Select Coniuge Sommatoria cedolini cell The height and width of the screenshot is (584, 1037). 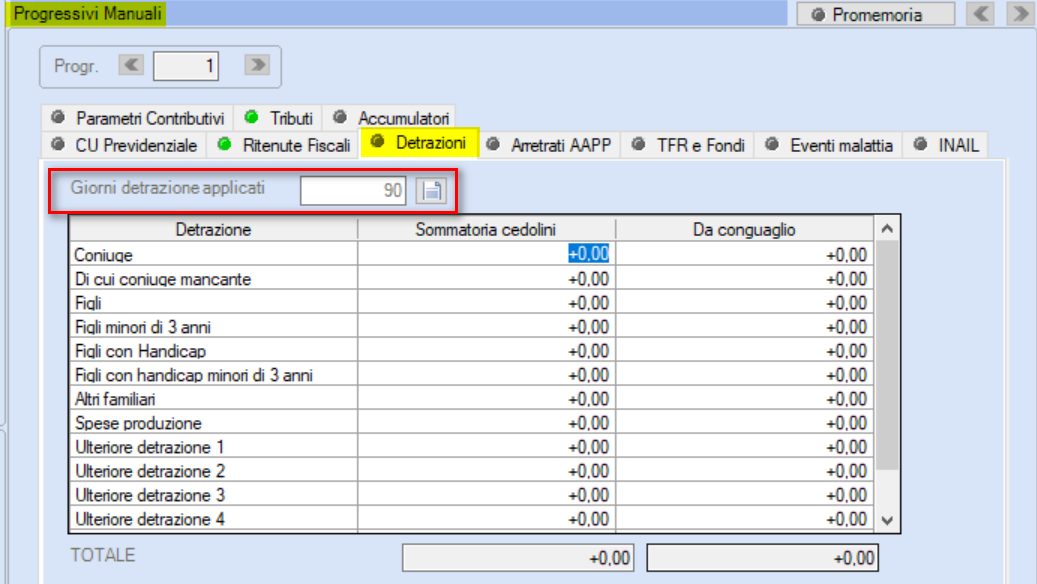pos(486,254)
